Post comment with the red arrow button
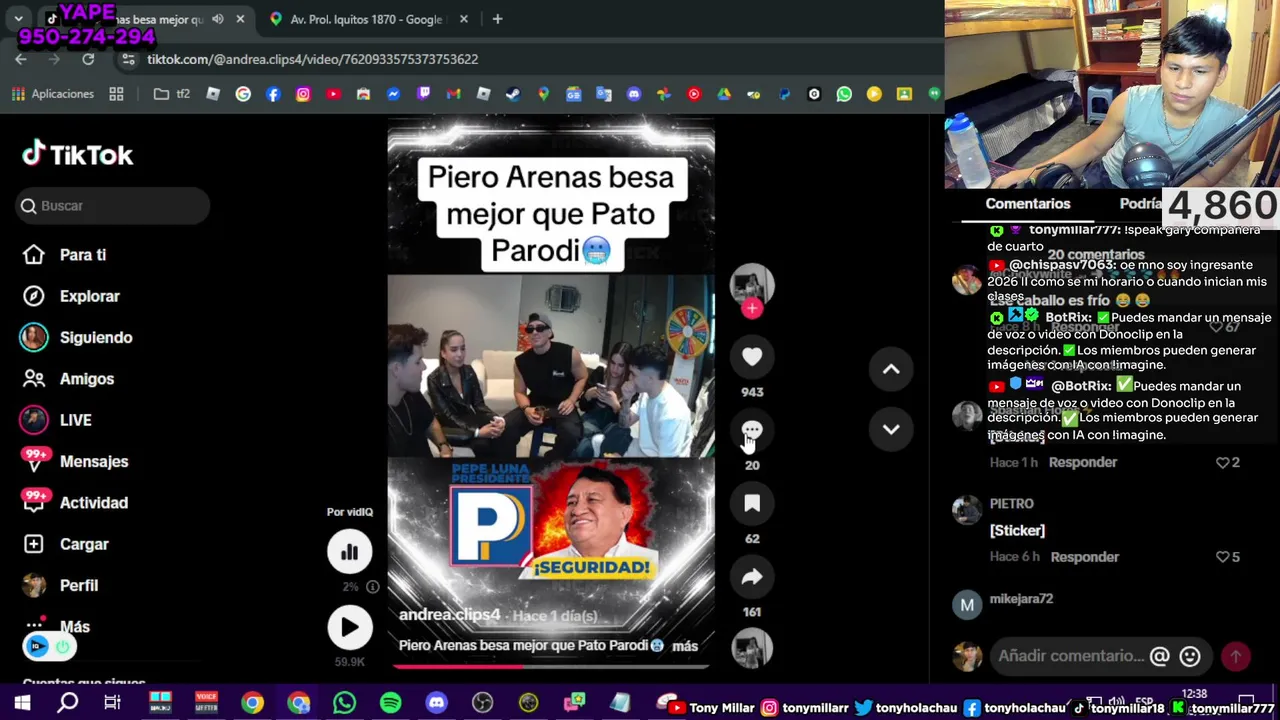This screenshot has height=720, width=1280. tap(1236, 656)
